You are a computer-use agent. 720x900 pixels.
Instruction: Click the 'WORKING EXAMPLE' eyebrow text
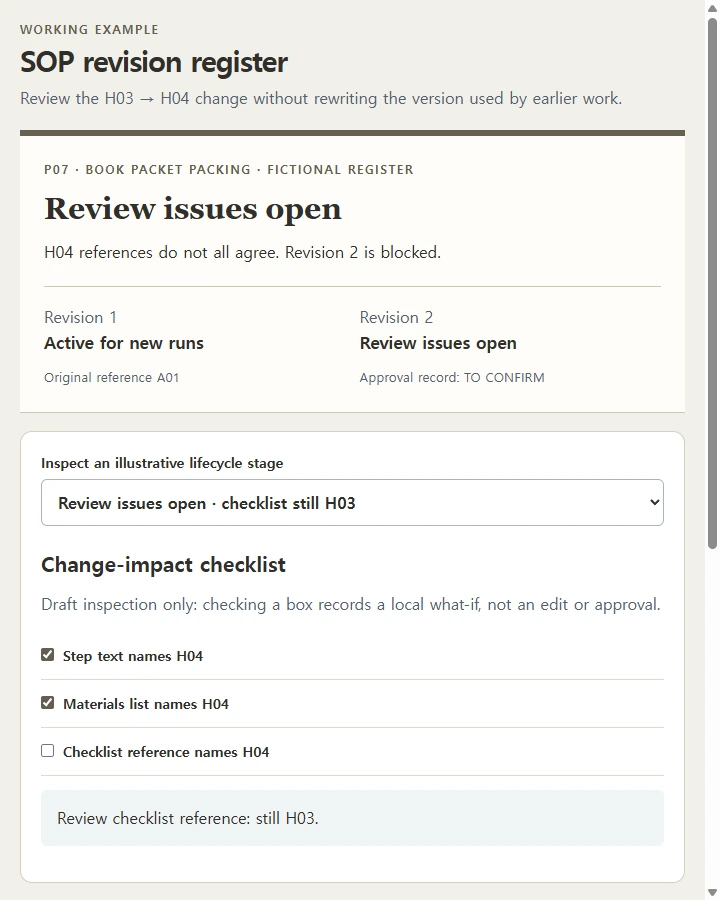coord(89,30)
